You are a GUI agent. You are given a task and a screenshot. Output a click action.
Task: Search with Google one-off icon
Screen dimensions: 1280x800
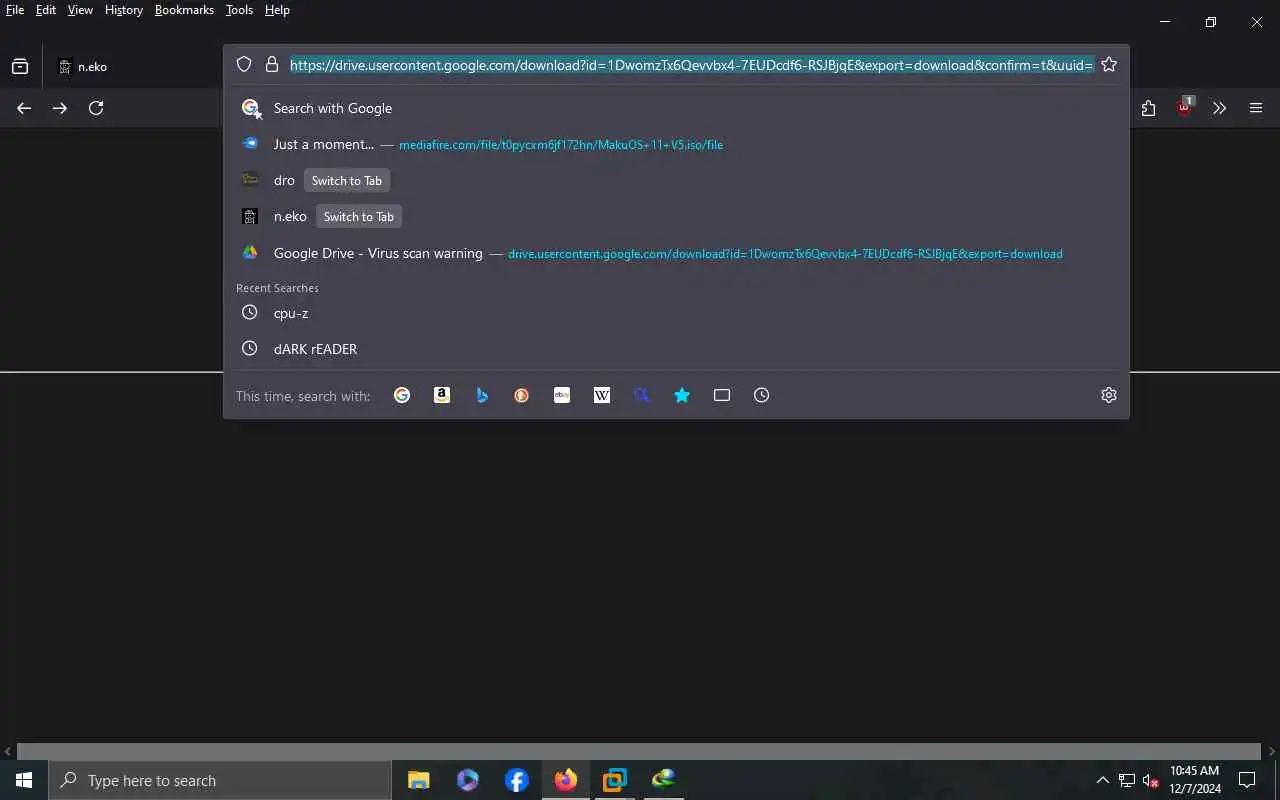pos(402,395)
